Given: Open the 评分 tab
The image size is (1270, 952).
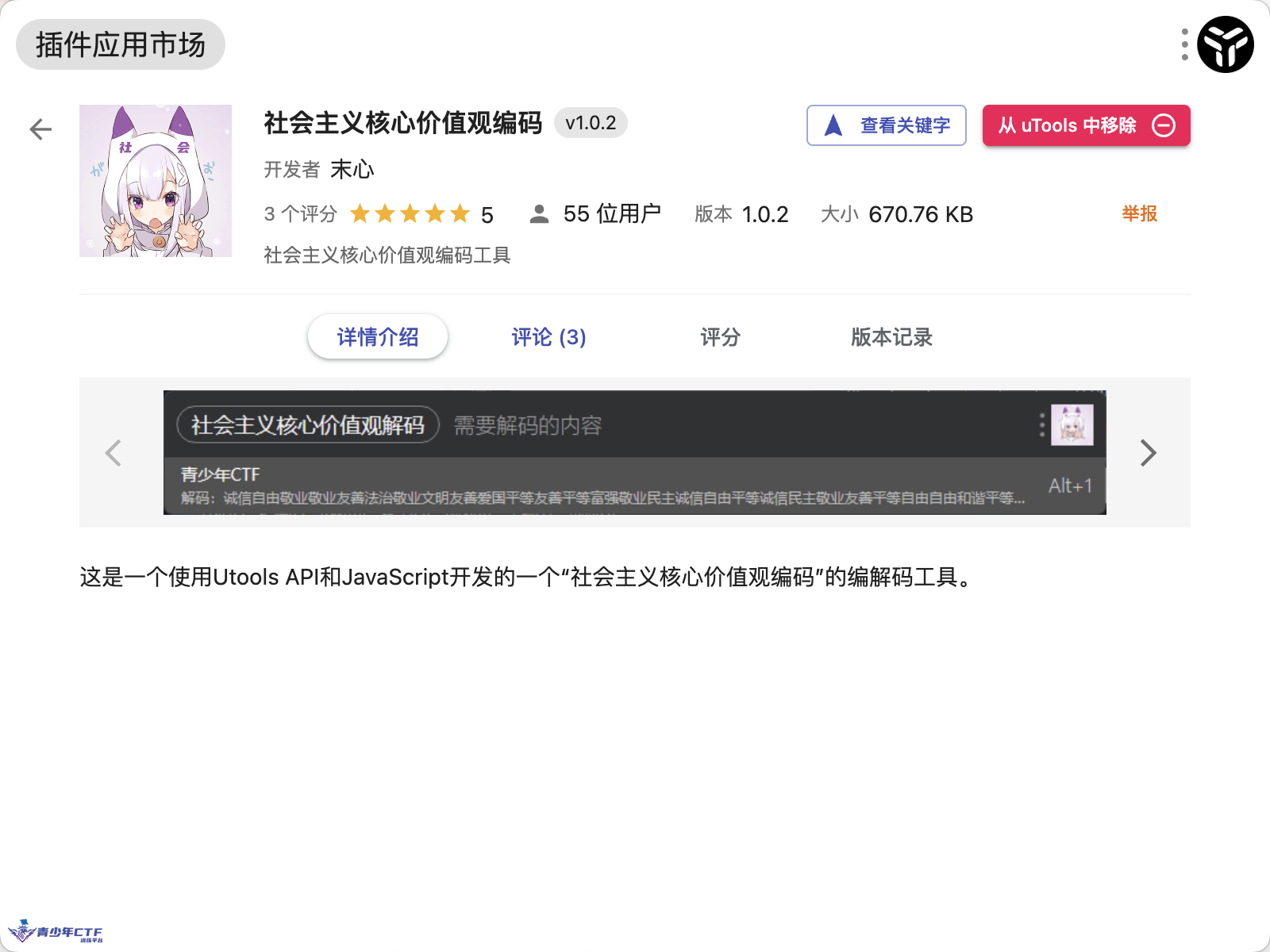Looking at the screenshot, I should click(x=720, y=337).
